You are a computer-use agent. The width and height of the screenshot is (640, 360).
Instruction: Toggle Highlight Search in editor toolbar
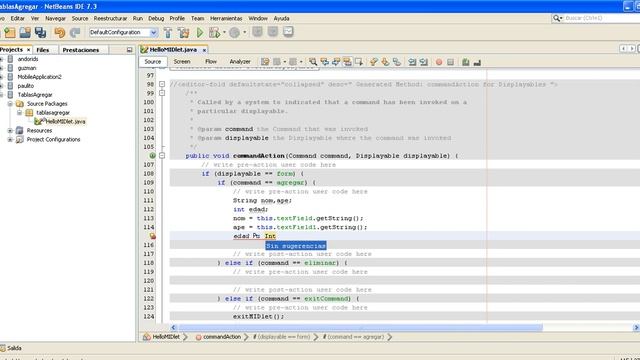tap(347, 62)
